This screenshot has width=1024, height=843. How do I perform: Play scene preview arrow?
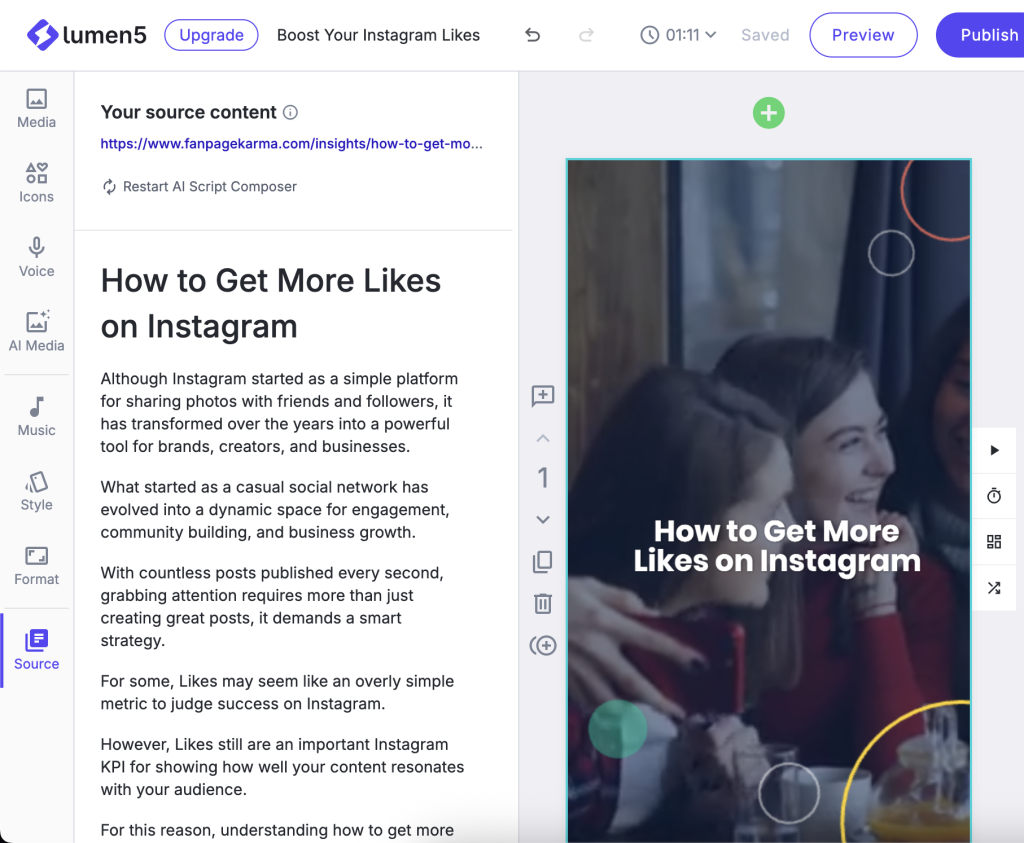point(994,450)
